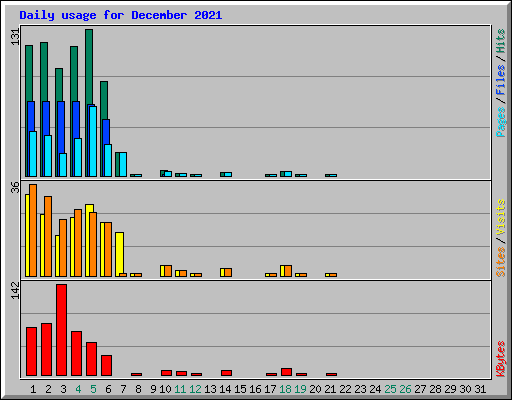
Task: Click day 18 label on the x-axis
Action: (x=285, y=389)
